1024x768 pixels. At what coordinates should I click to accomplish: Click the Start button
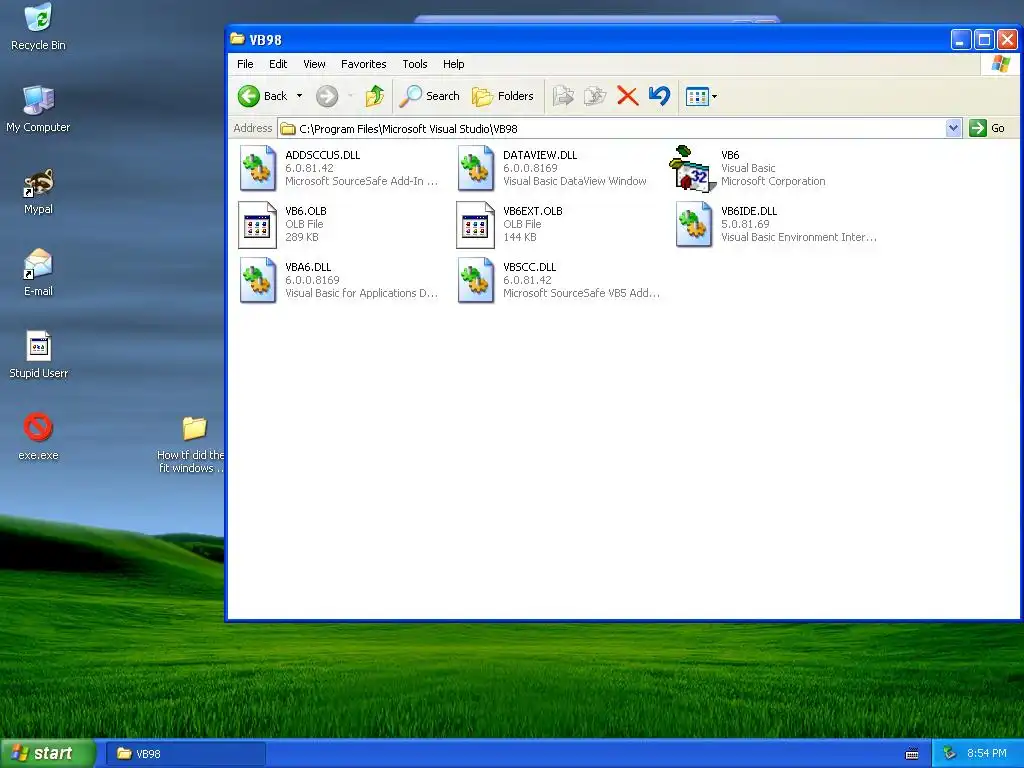[47, 753]
